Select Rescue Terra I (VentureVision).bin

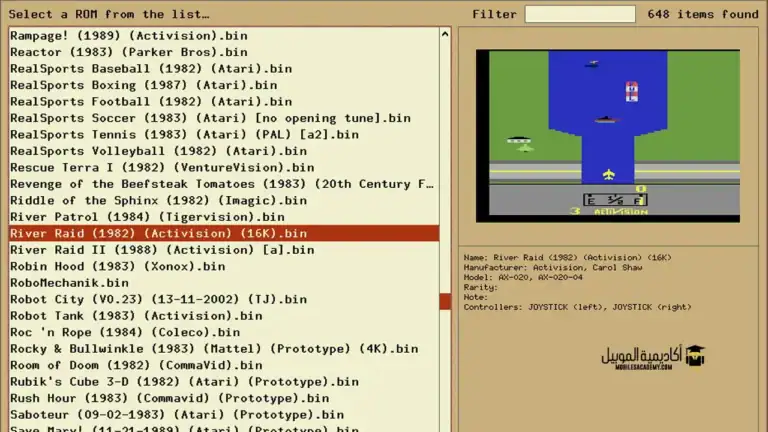pyautogui.click(x=162, y=167)
